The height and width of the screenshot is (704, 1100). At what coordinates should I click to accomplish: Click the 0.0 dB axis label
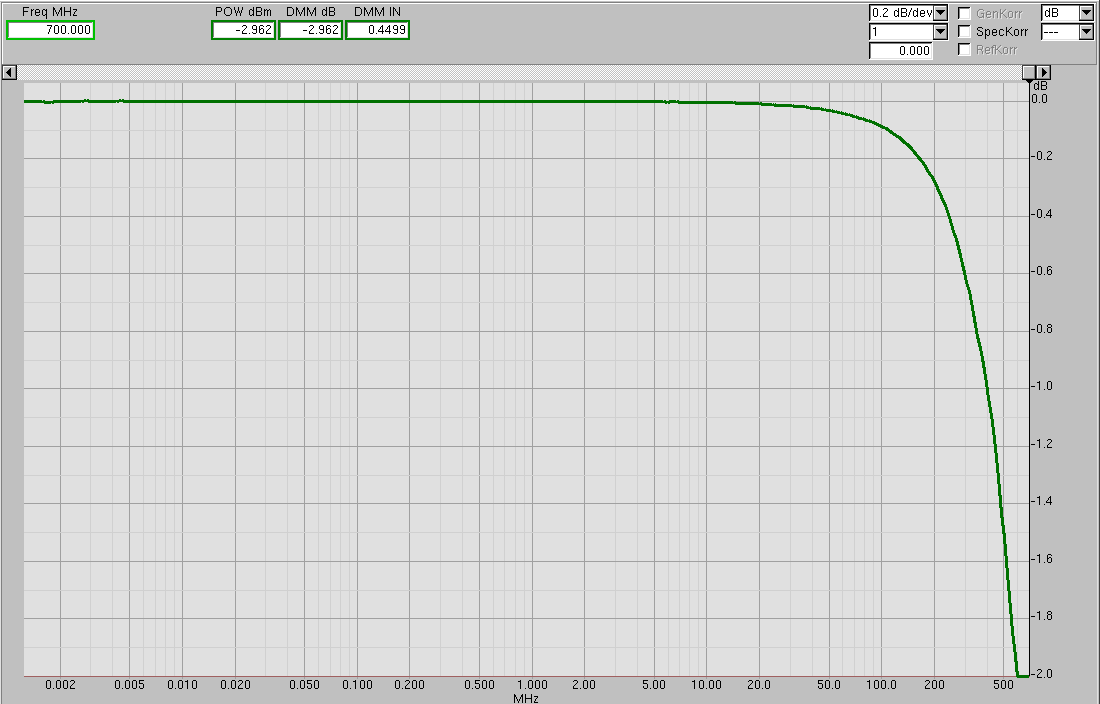pyautogui.click(x=1040, y=100)
